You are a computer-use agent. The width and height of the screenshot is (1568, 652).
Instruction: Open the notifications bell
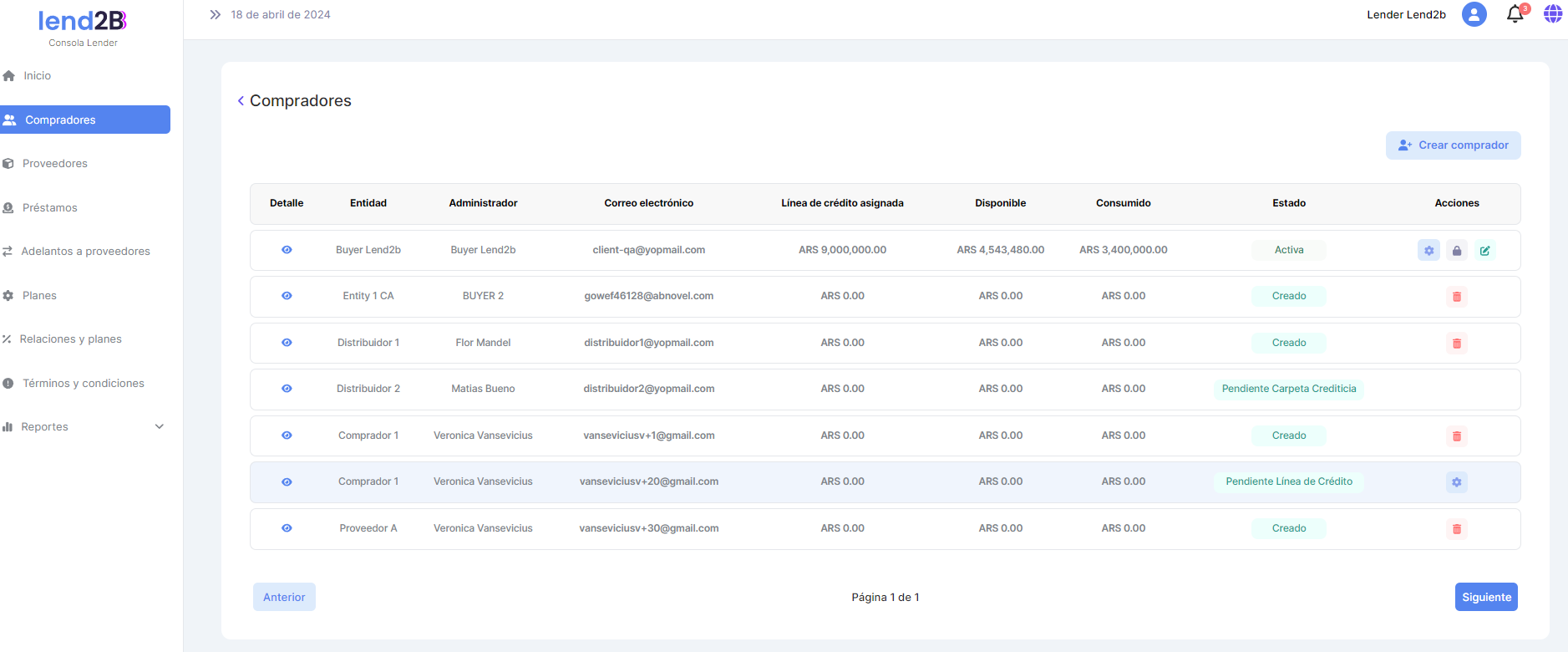pos(1515,14)
